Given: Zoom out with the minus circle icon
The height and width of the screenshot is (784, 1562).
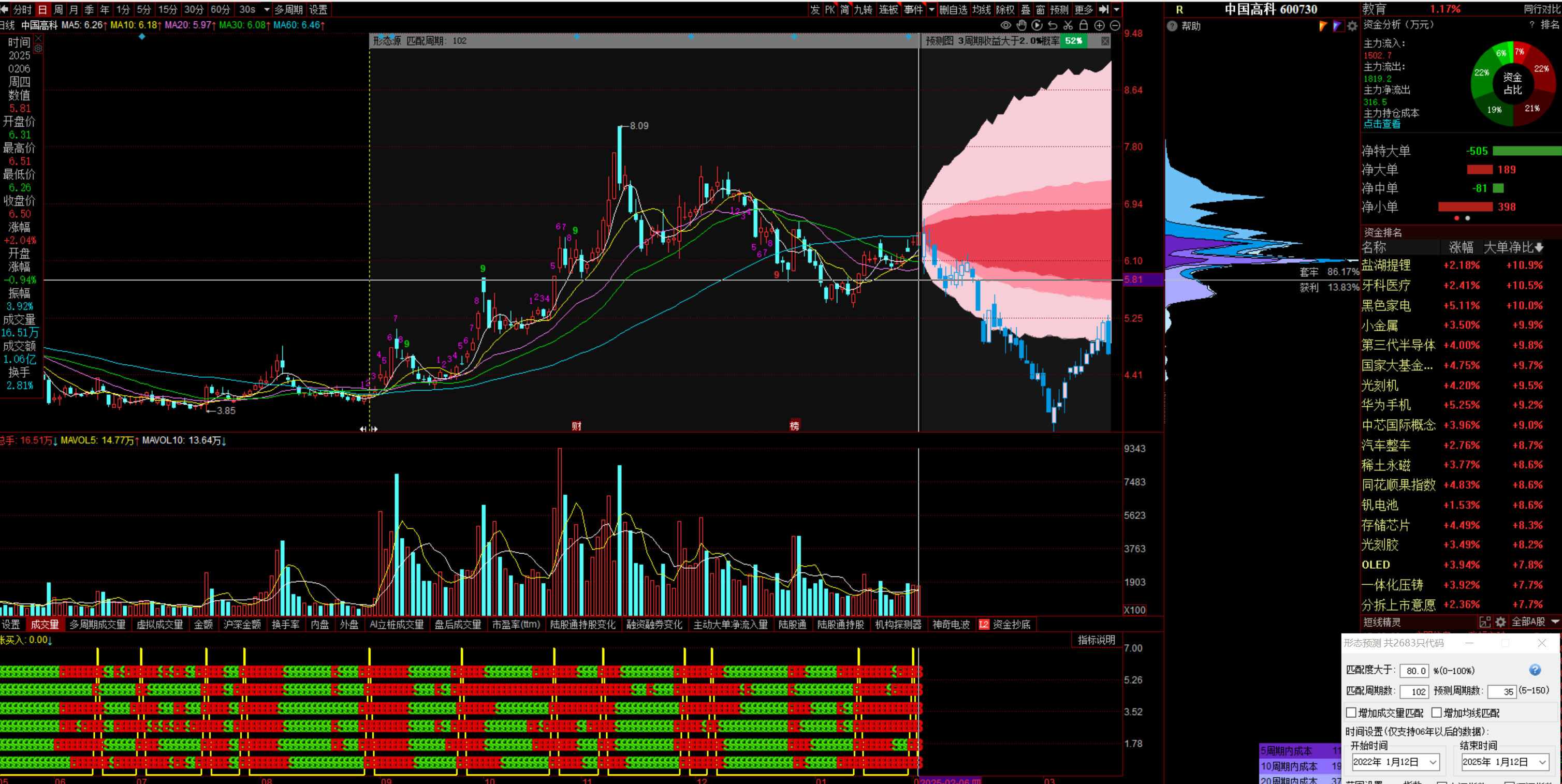Looking at the screenshot, I should point(1115,25).
